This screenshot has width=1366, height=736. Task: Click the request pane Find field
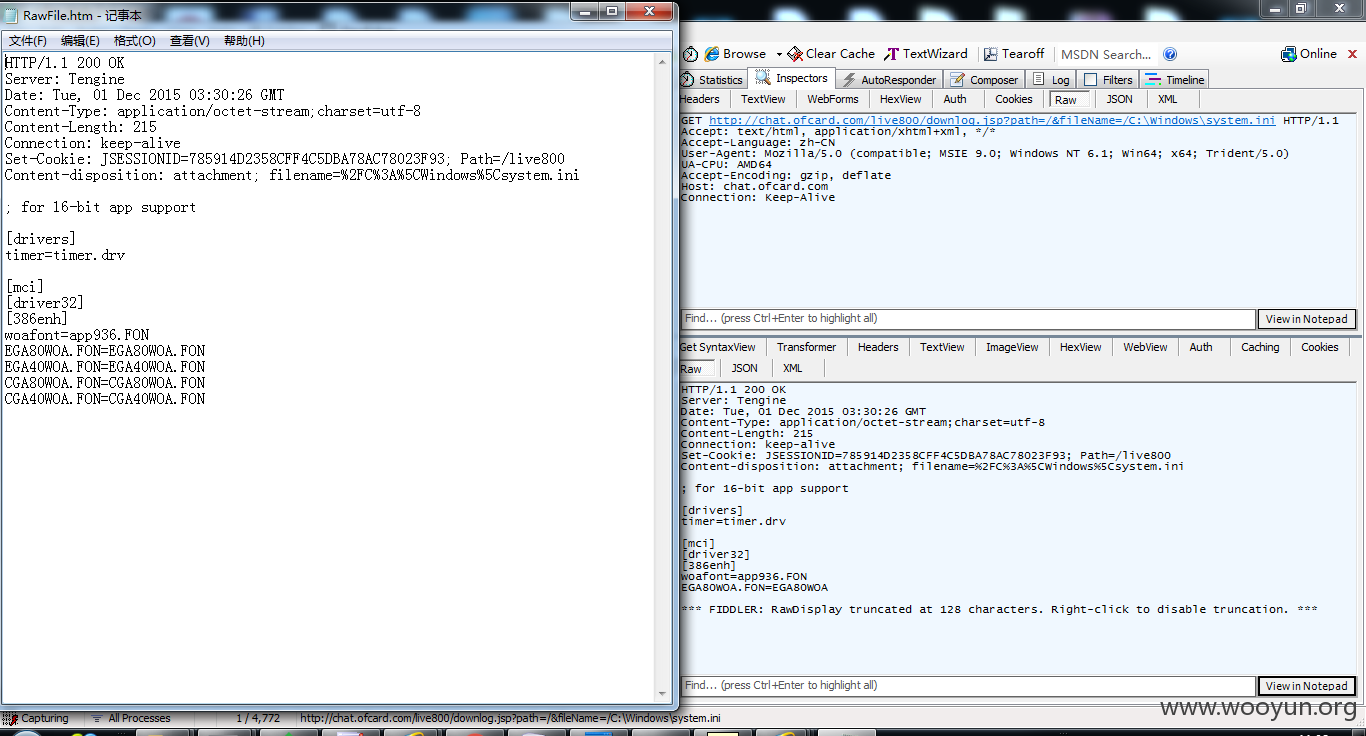968,319
